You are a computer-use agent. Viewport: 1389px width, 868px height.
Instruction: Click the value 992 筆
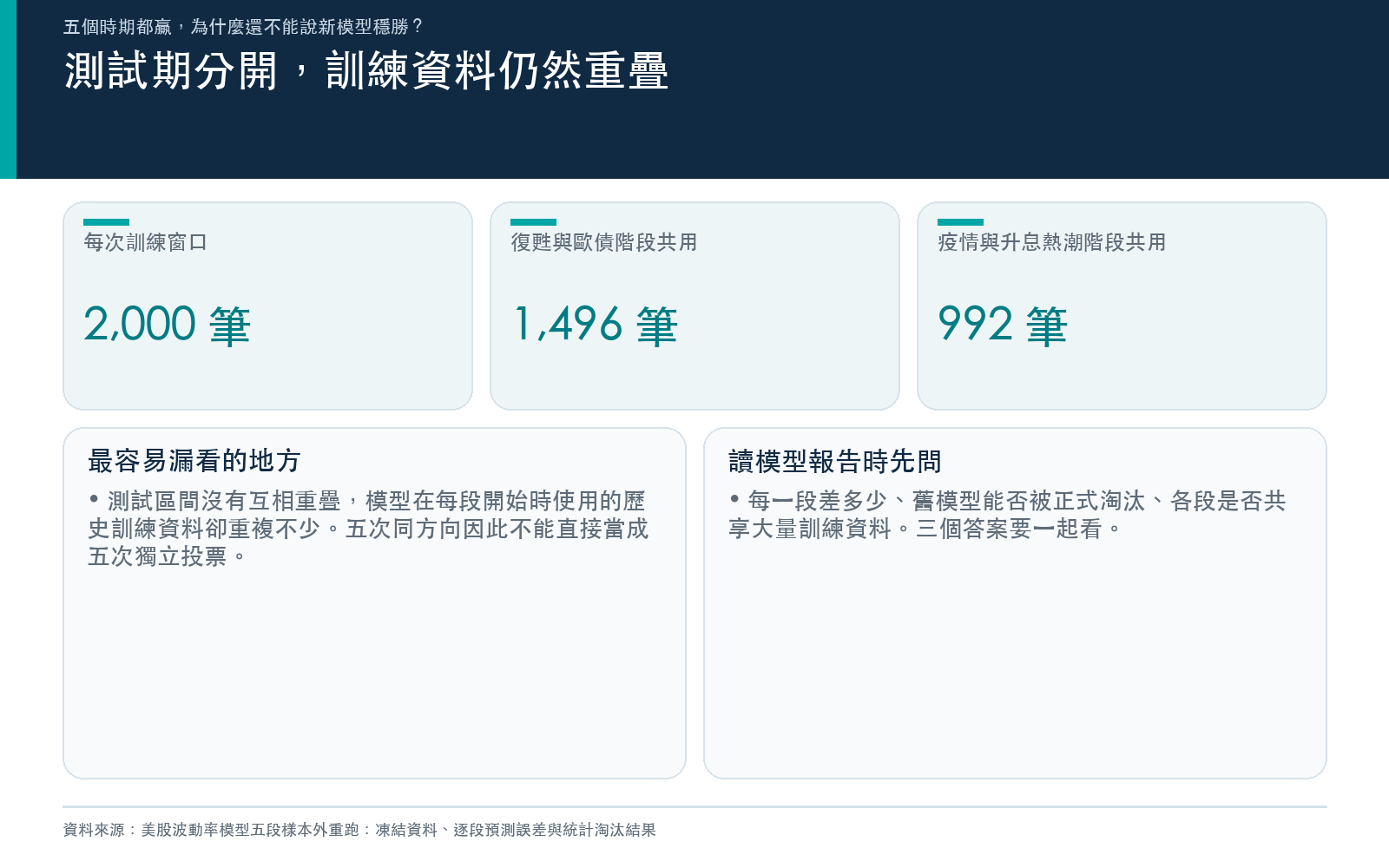[1003, 325]
